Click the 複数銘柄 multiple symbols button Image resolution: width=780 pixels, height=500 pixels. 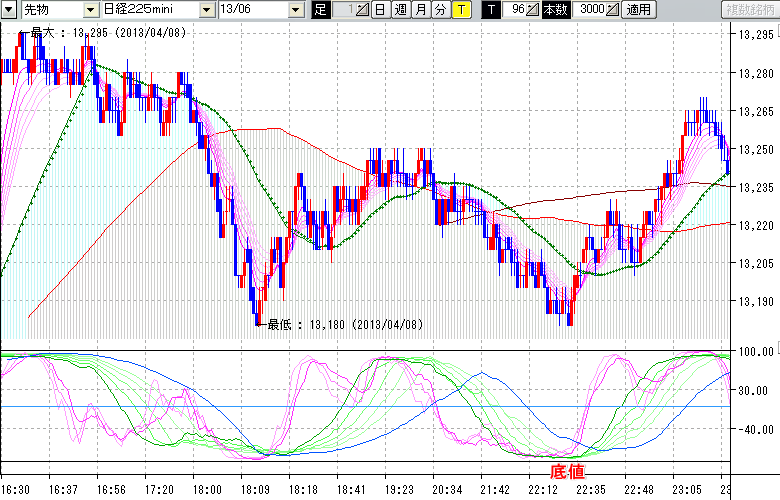tap(749, 10)
